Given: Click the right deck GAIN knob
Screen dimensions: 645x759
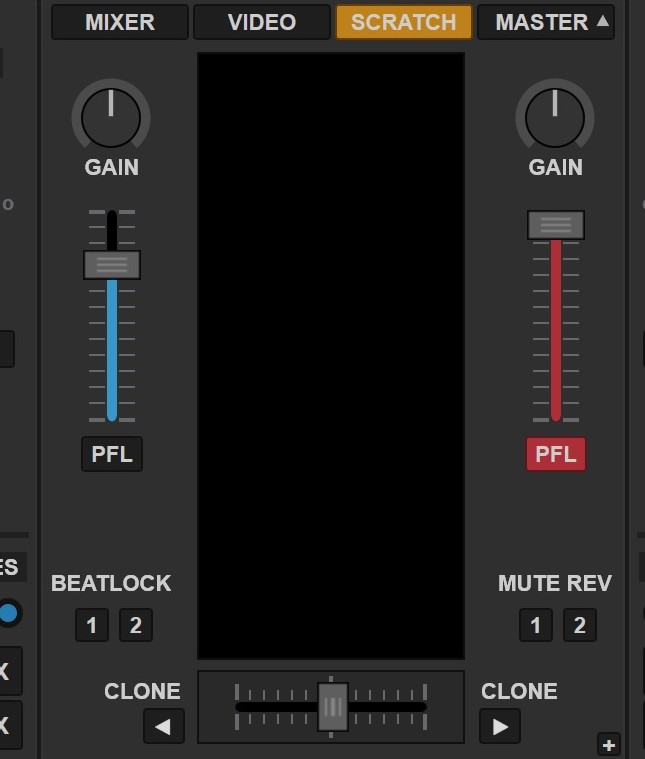Looking at the screenshot, I should (x=555, y=118).
